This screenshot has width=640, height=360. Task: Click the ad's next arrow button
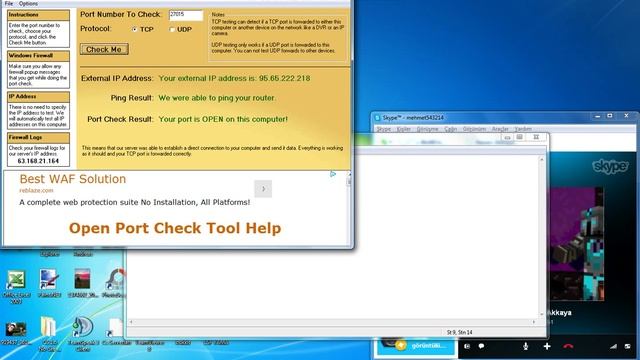click(263, 189)
